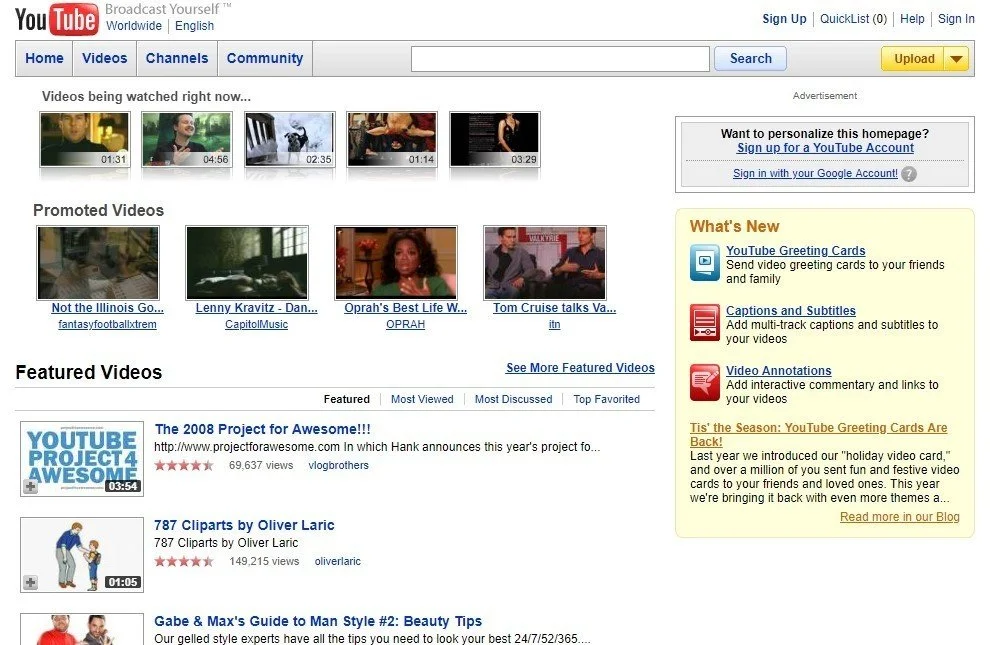Click the Sign Up link
This screenshot has height=645, width=990.
pyautogui.click(x=784, y=19)
